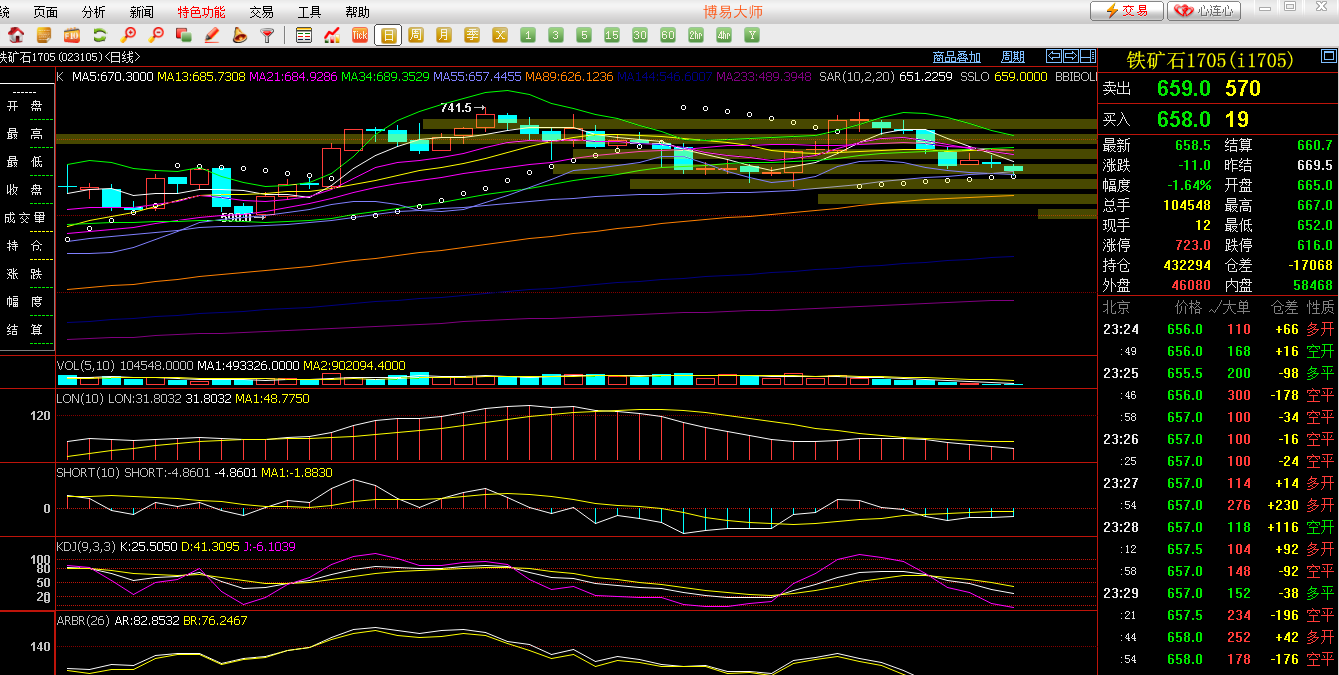Click the 仓差 column header
This screenshot has height=675, width=1339.
[x=1284, y=307]
